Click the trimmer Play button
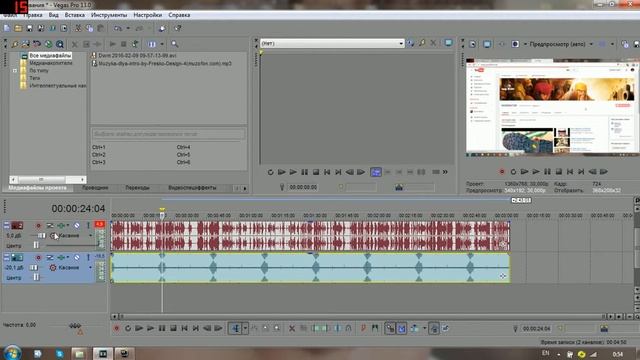 [293, 172]
